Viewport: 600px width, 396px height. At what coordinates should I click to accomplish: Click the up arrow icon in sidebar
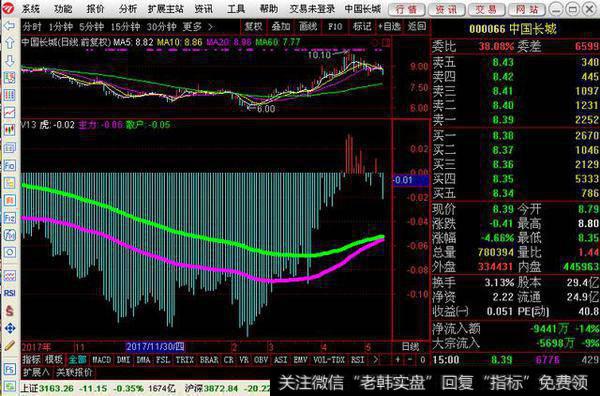click(x=9, y=43)
